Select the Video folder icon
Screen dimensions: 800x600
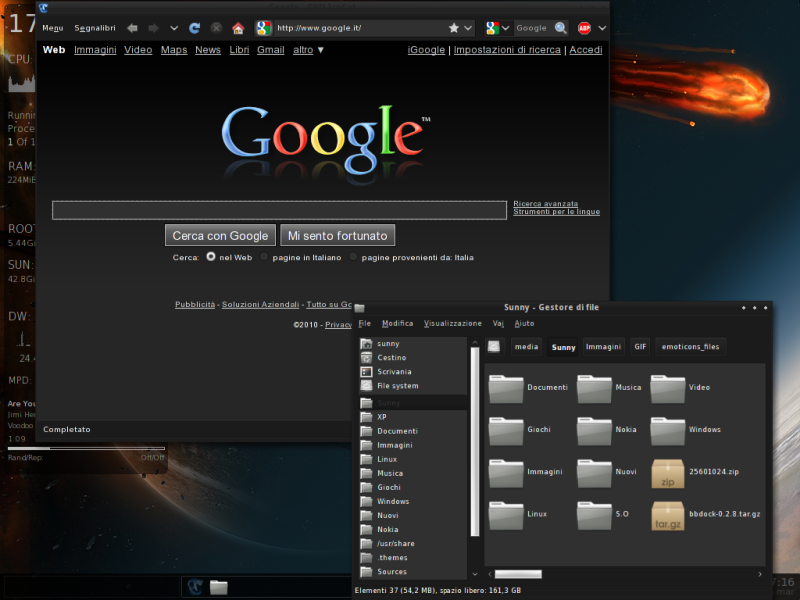point(668,389)
